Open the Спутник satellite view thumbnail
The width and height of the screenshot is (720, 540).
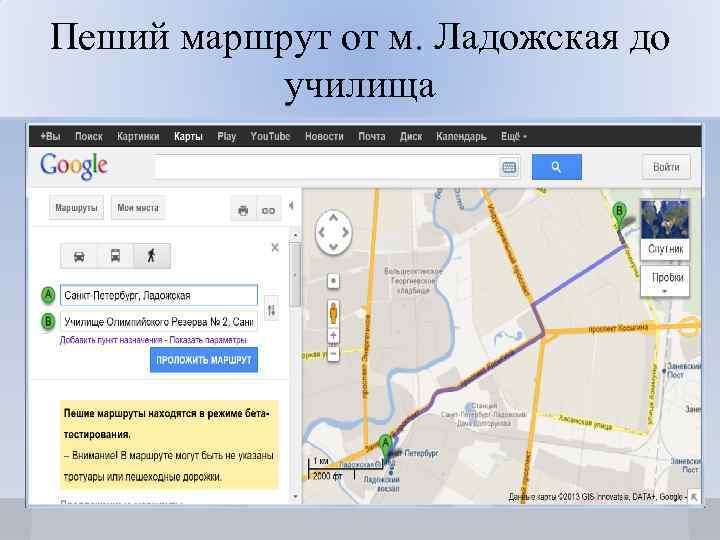click(665, 229)
